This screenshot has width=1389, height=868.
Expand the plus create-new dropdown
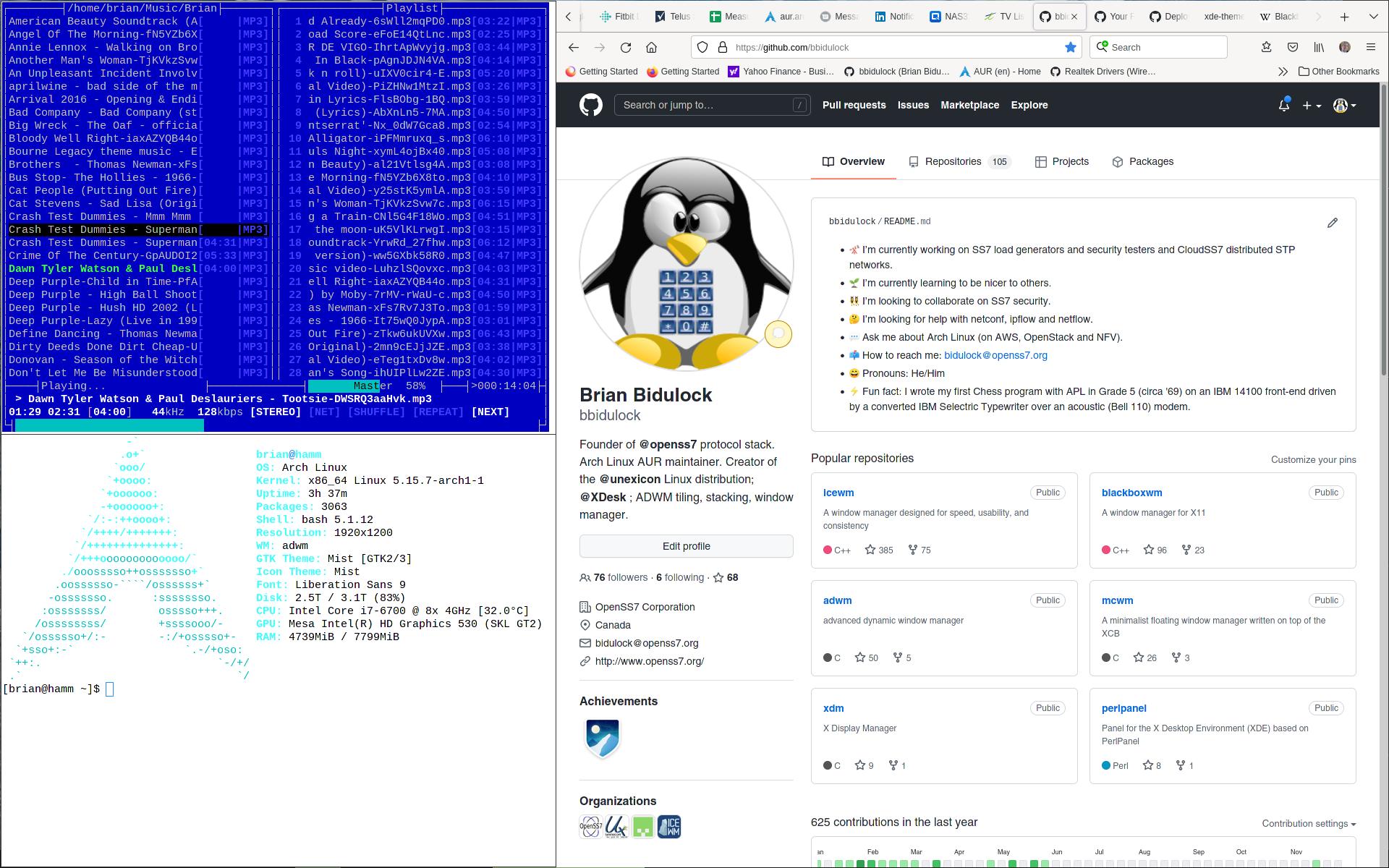(1311, 106)
